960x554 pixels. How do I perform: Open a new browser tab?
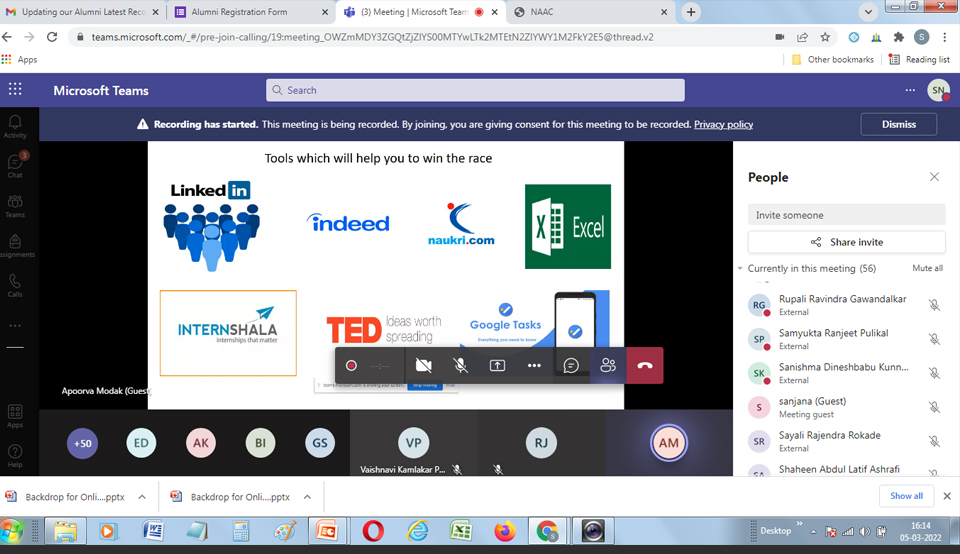691,12
